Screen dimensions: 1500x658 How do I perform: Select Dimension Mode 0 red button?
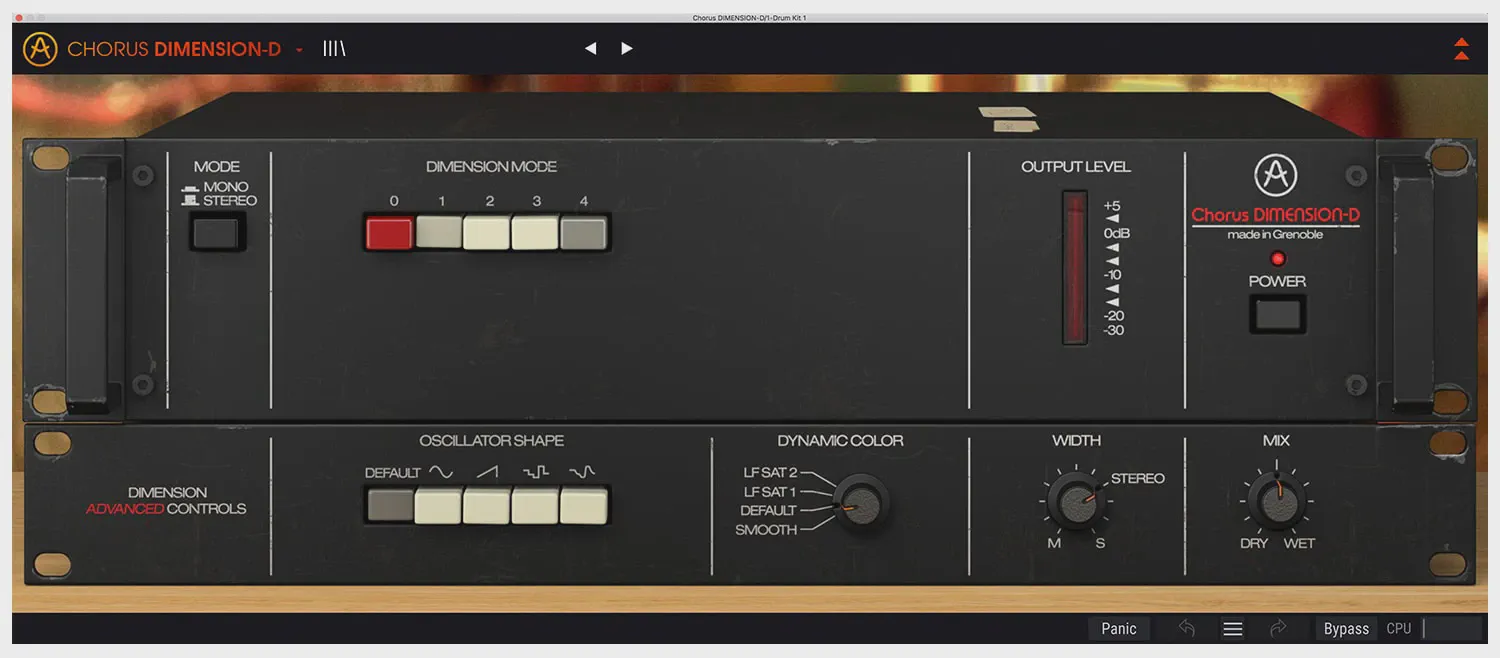389,233
